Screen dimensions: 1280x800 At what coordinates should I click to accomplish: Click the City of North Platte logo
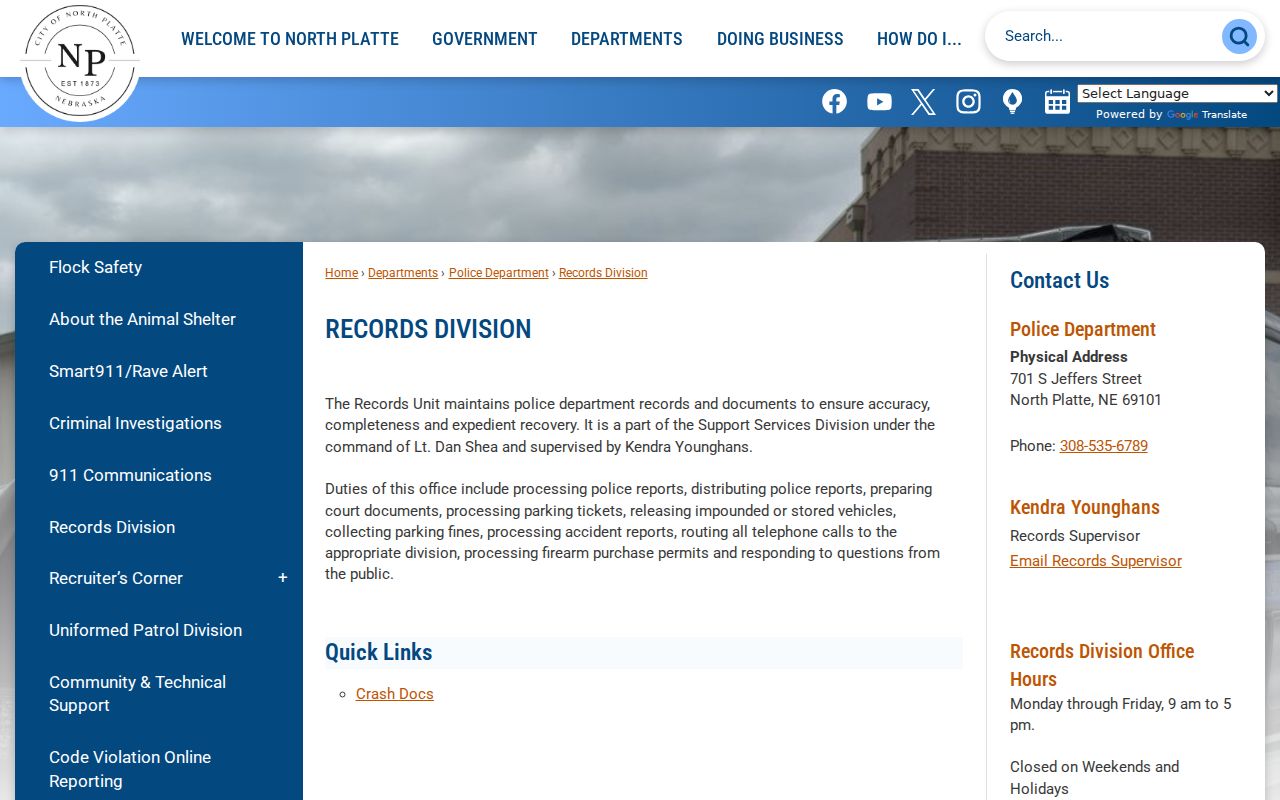pyautogui.click(x=80, y=61)
